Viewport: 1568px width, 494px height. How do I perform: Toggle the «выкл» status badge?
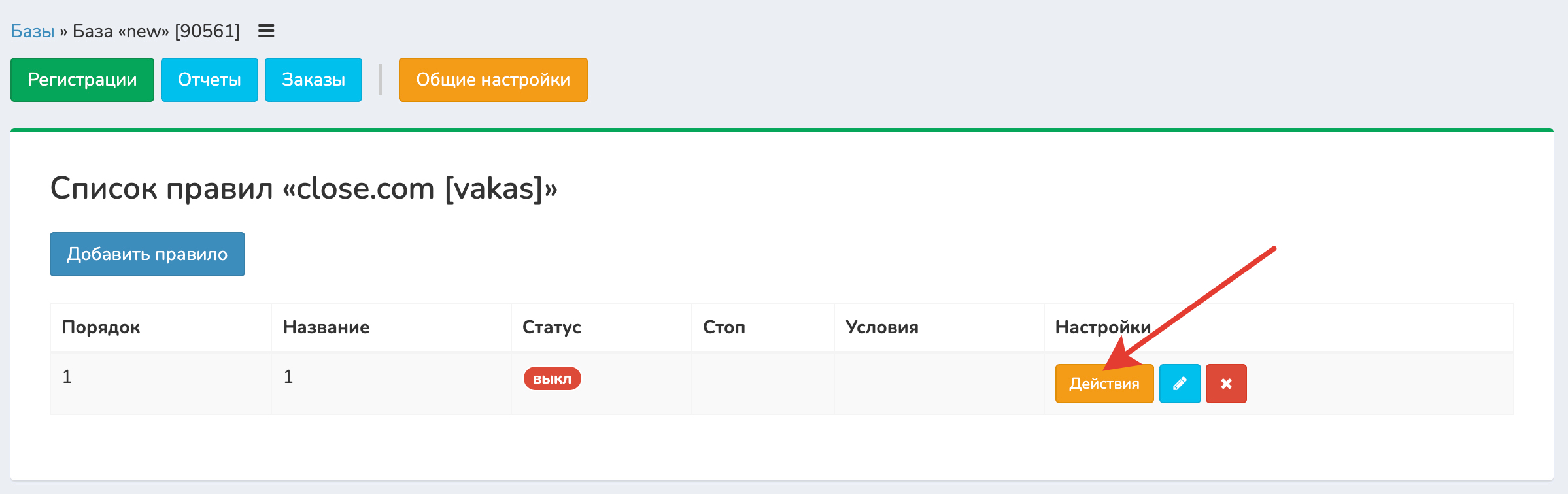click(x=552, y=379)
